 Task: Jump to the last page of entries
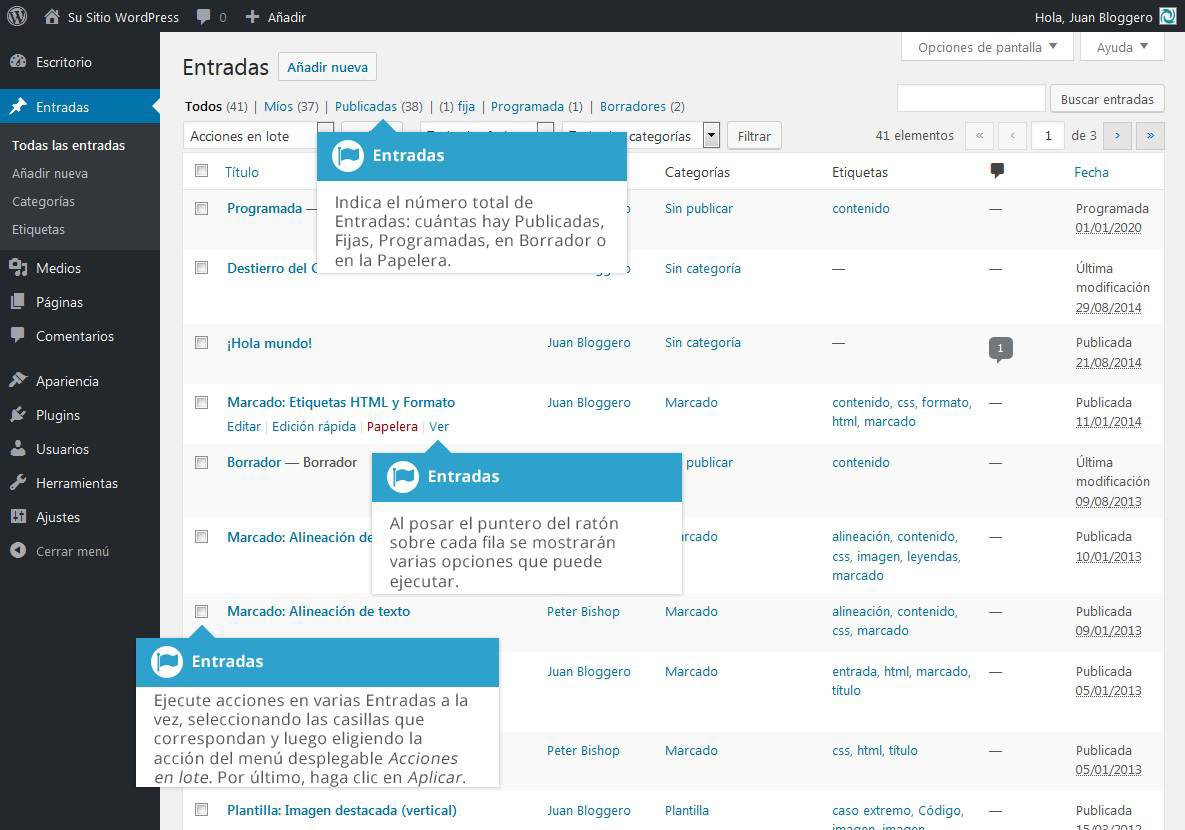click(x=1150, y=136)
